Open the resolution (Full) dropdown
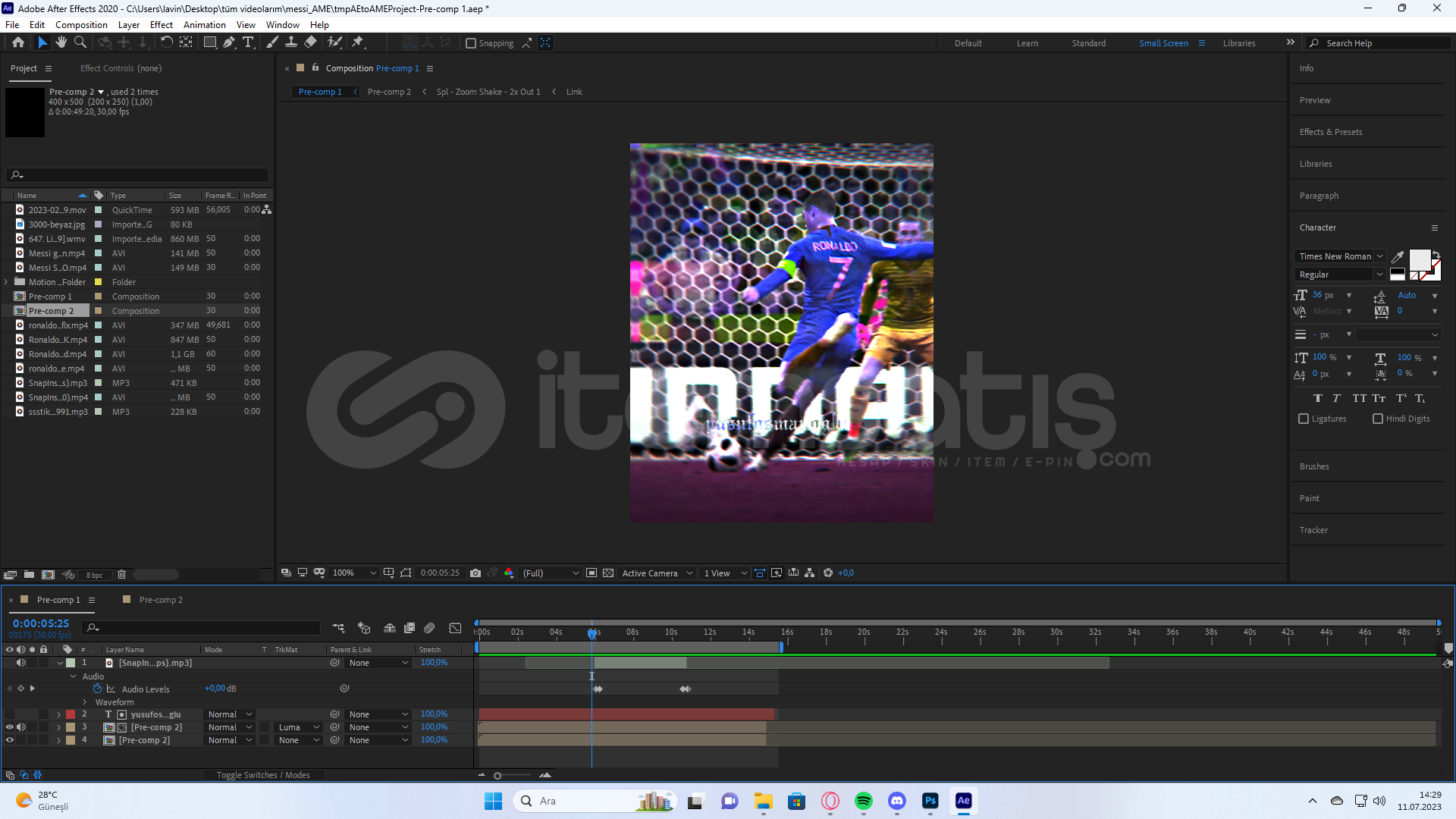 pos(551,573)
